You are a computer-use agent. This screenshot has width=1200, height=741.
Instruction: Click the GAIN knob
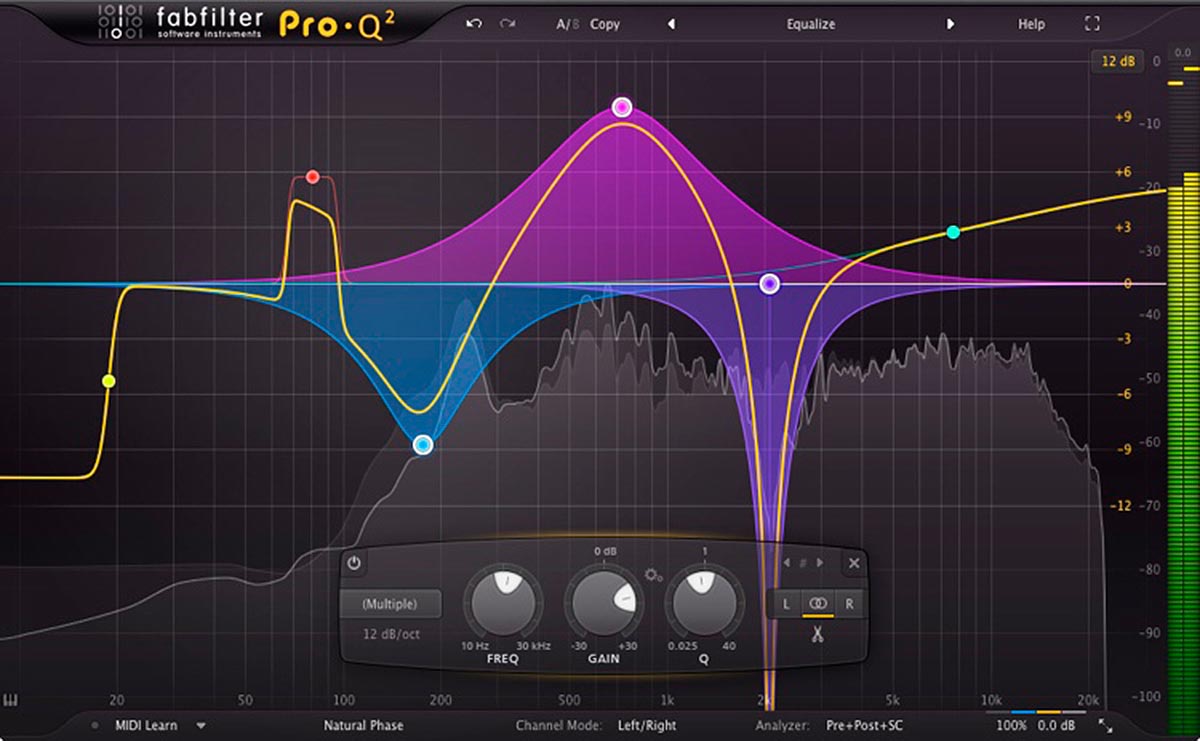pos(603,604)
